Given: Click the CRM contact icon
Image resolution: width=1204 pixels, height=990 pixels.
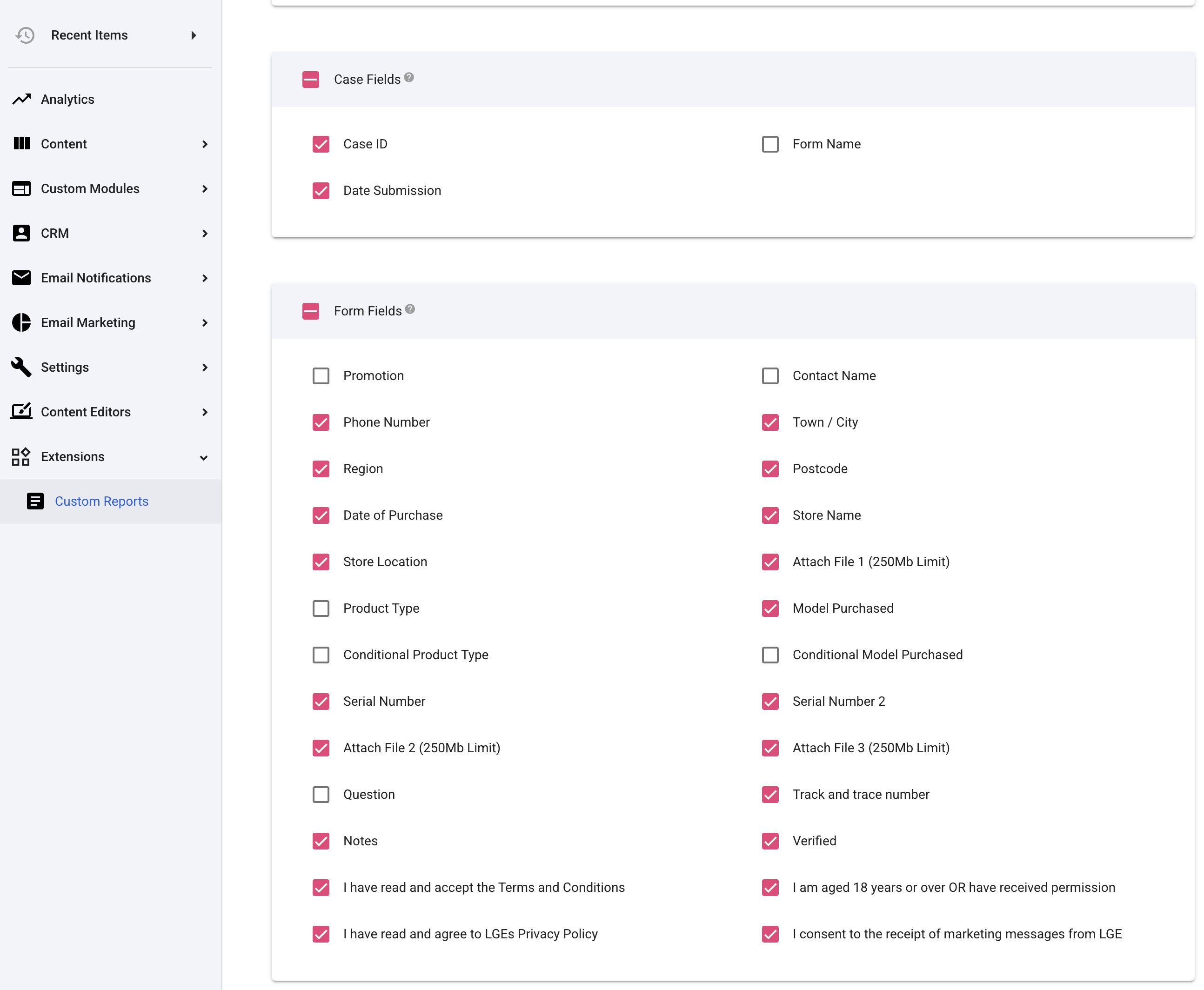Looking at the screenshot, I should tap(22, 233).
